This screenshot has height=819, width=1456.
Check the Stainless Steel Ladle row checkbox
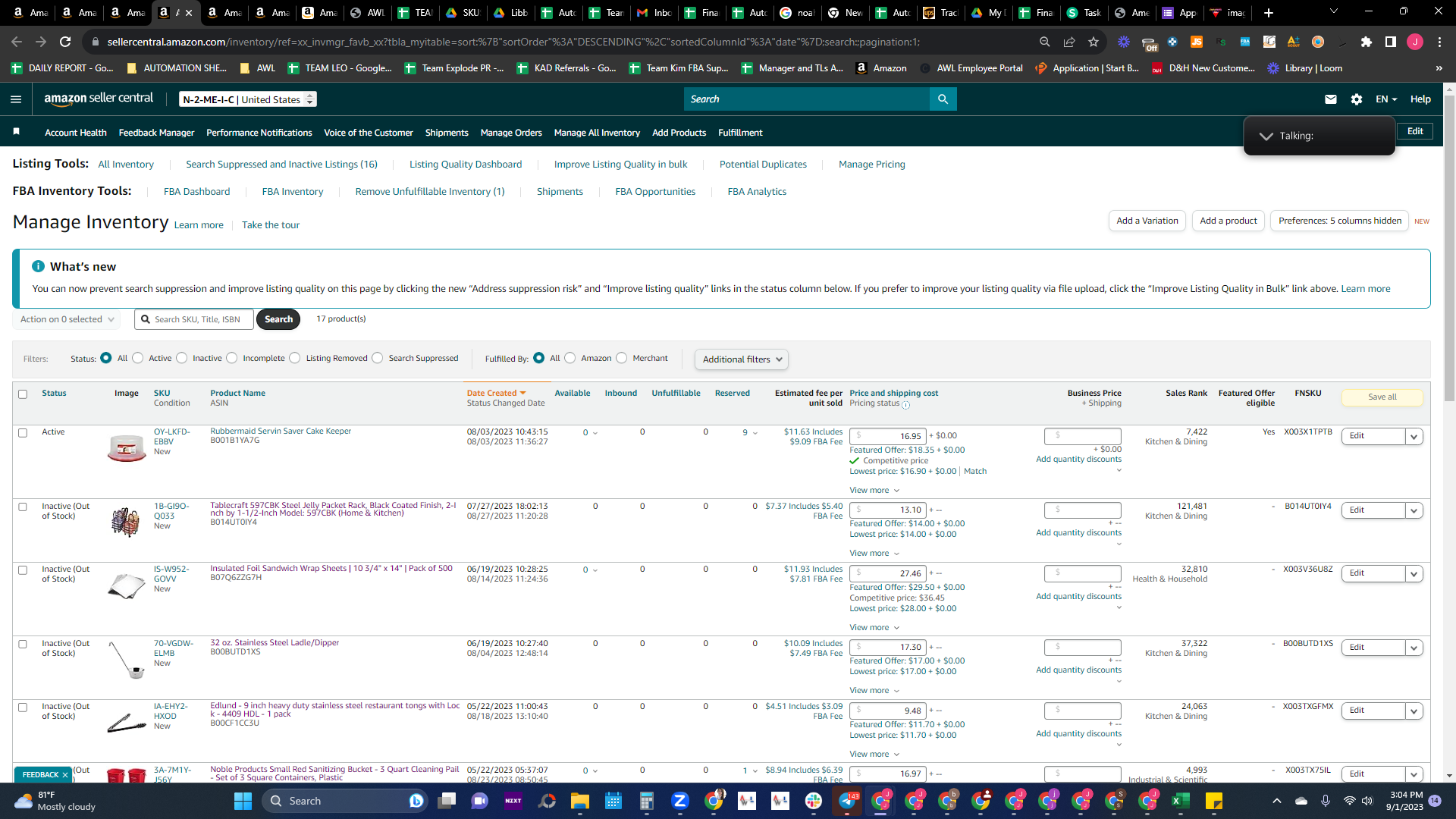pyautogui.click(x=23, y=645)
